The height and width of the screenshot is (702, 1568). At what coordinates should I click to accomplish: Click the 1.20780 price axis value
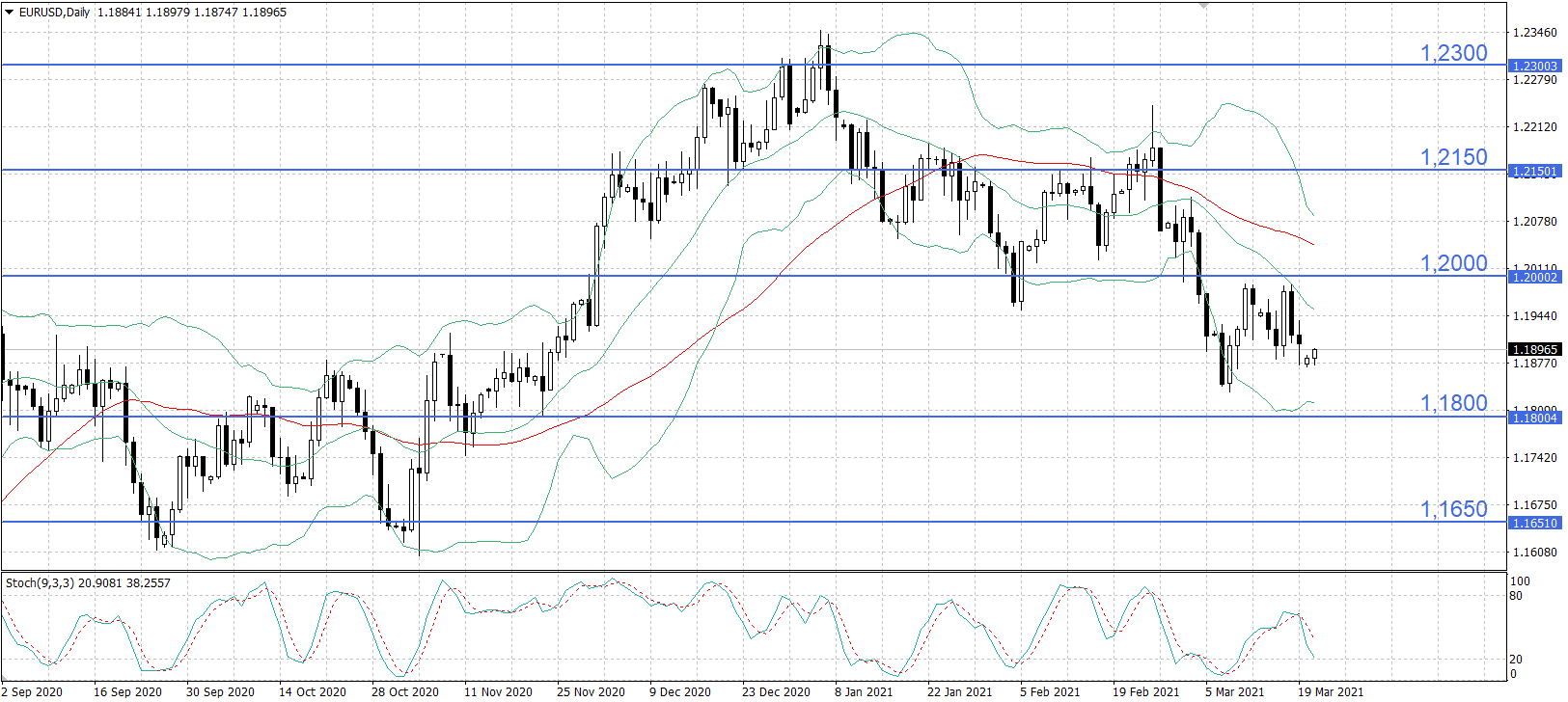(x=1534, y=222)
